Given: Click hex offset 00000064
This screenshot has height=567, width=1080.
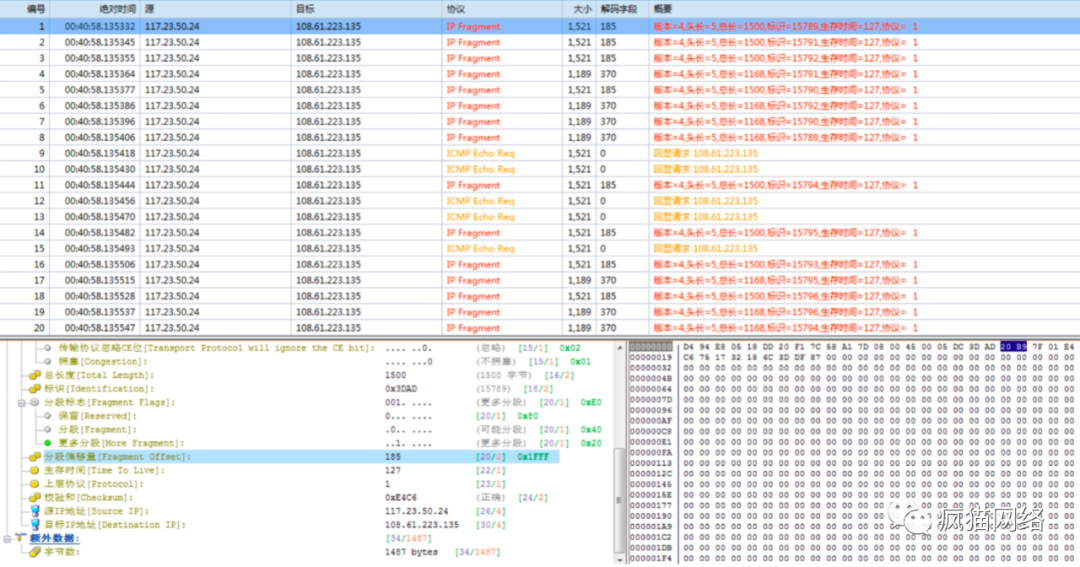Looking at the screenshot, I should point(651,389).
